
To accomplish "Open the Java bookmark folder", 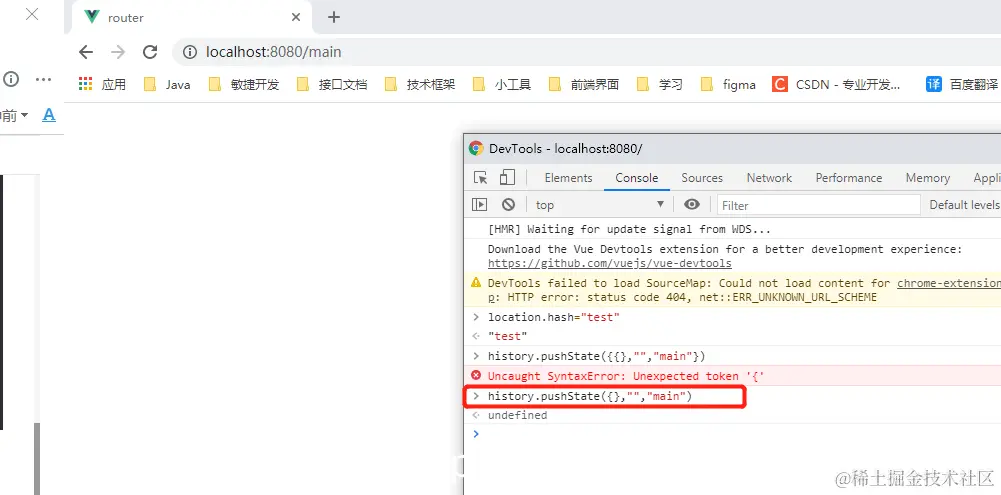I will [x=167, y=84].
